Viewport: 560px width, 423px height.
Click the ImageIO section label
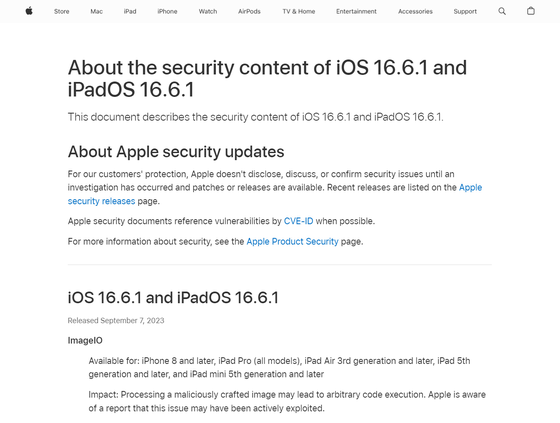(x=85, y=340)
